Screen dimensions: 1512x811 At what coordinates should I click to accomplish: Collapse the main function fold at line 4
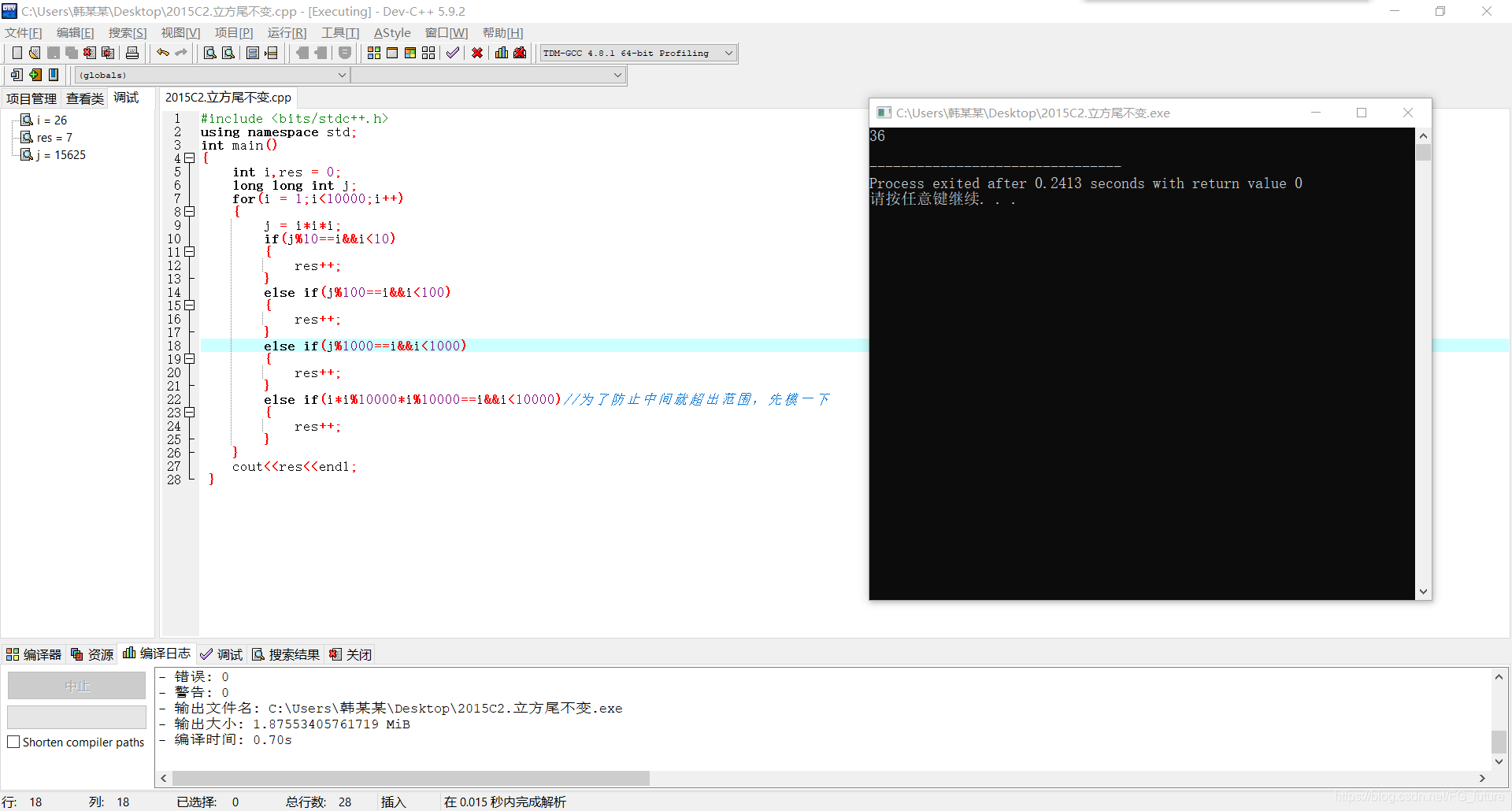point(190,158)
